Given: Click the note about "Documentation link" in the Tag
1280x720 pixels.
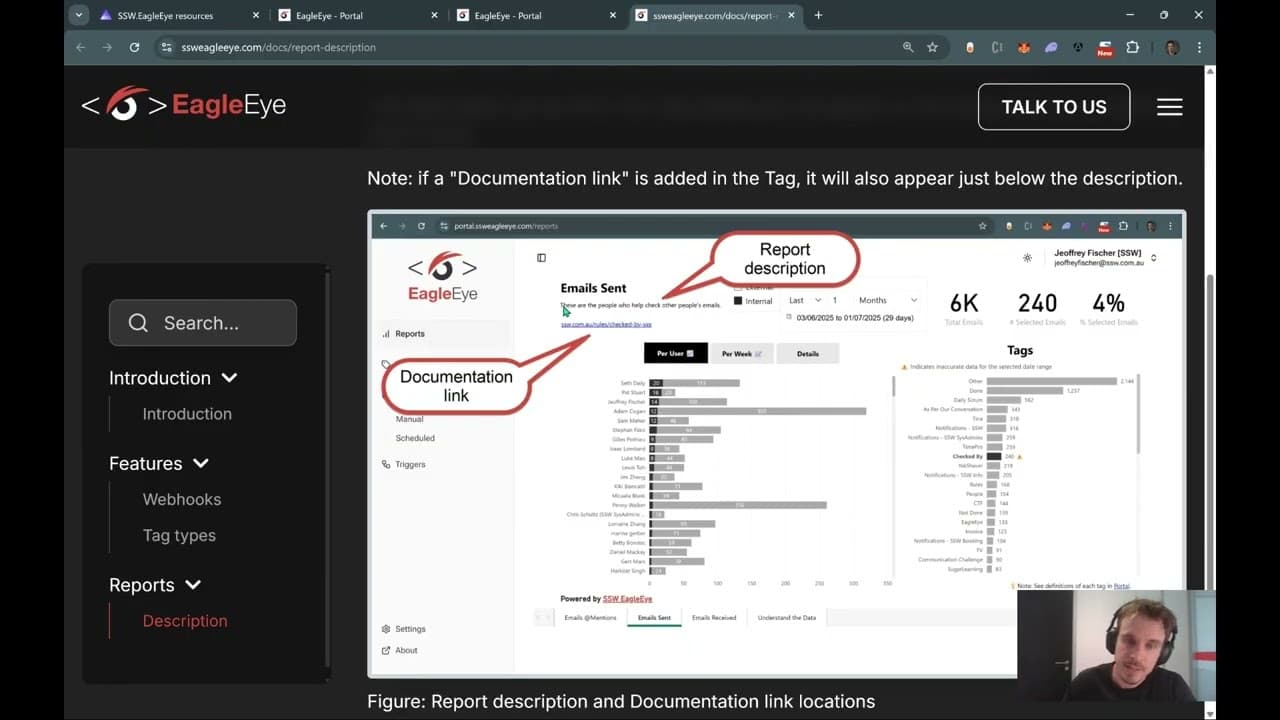Looking at the screenshot, I should pyautogui.click(x=775, y=178).
